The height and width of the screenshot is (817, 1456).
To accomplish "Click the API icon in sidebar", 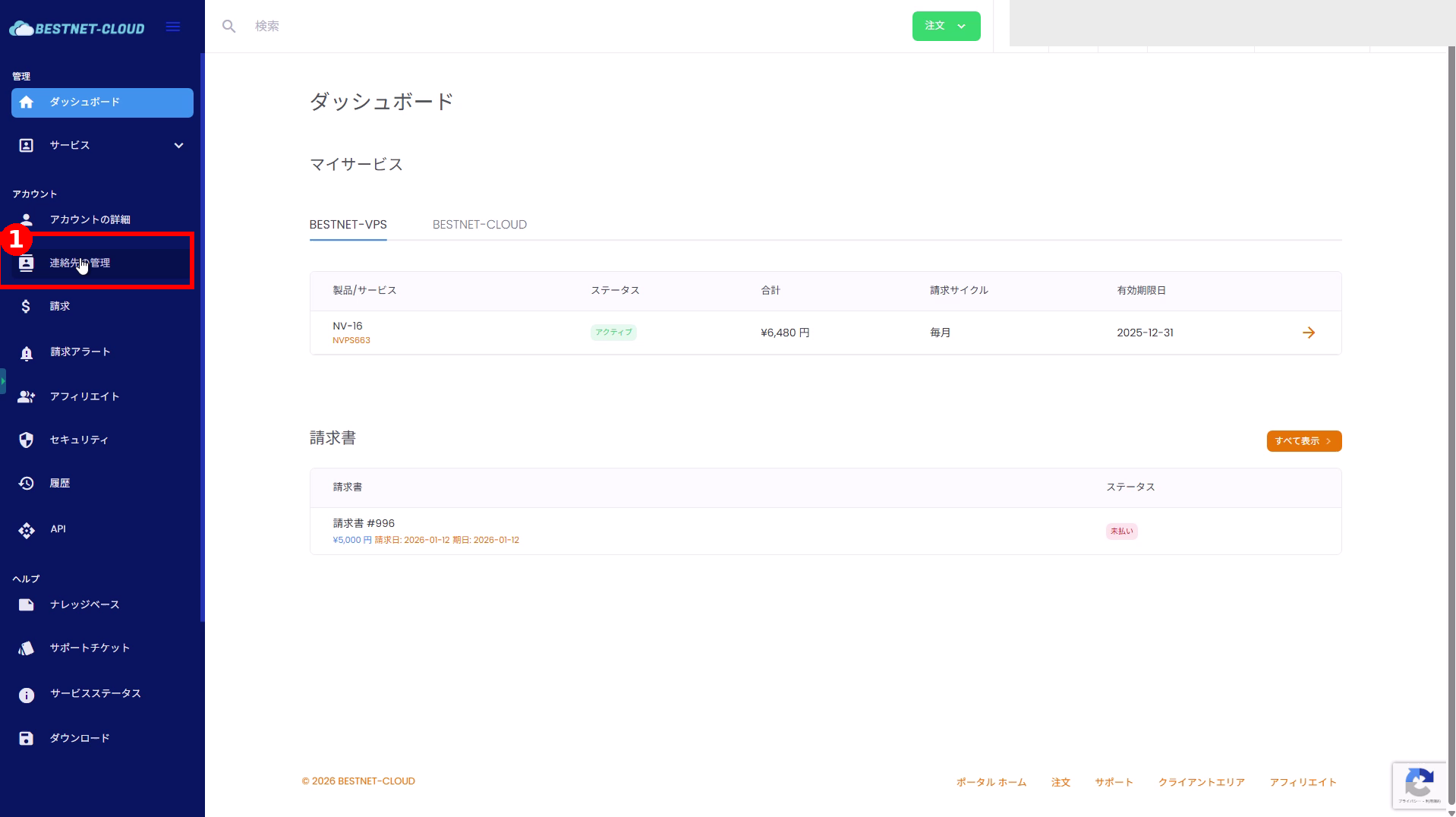I will click(27, 530).
